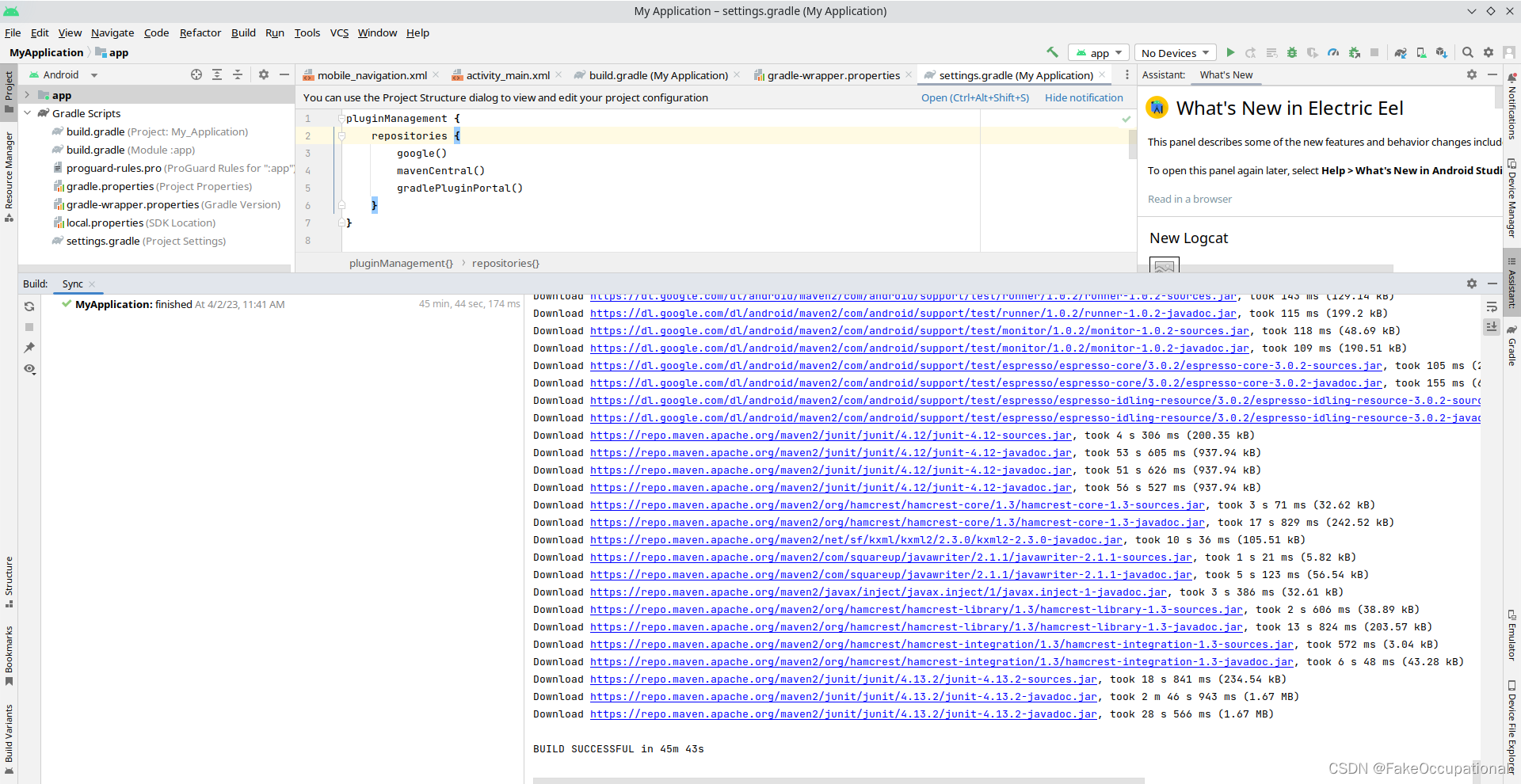Run the app with the green play button

1230,52
